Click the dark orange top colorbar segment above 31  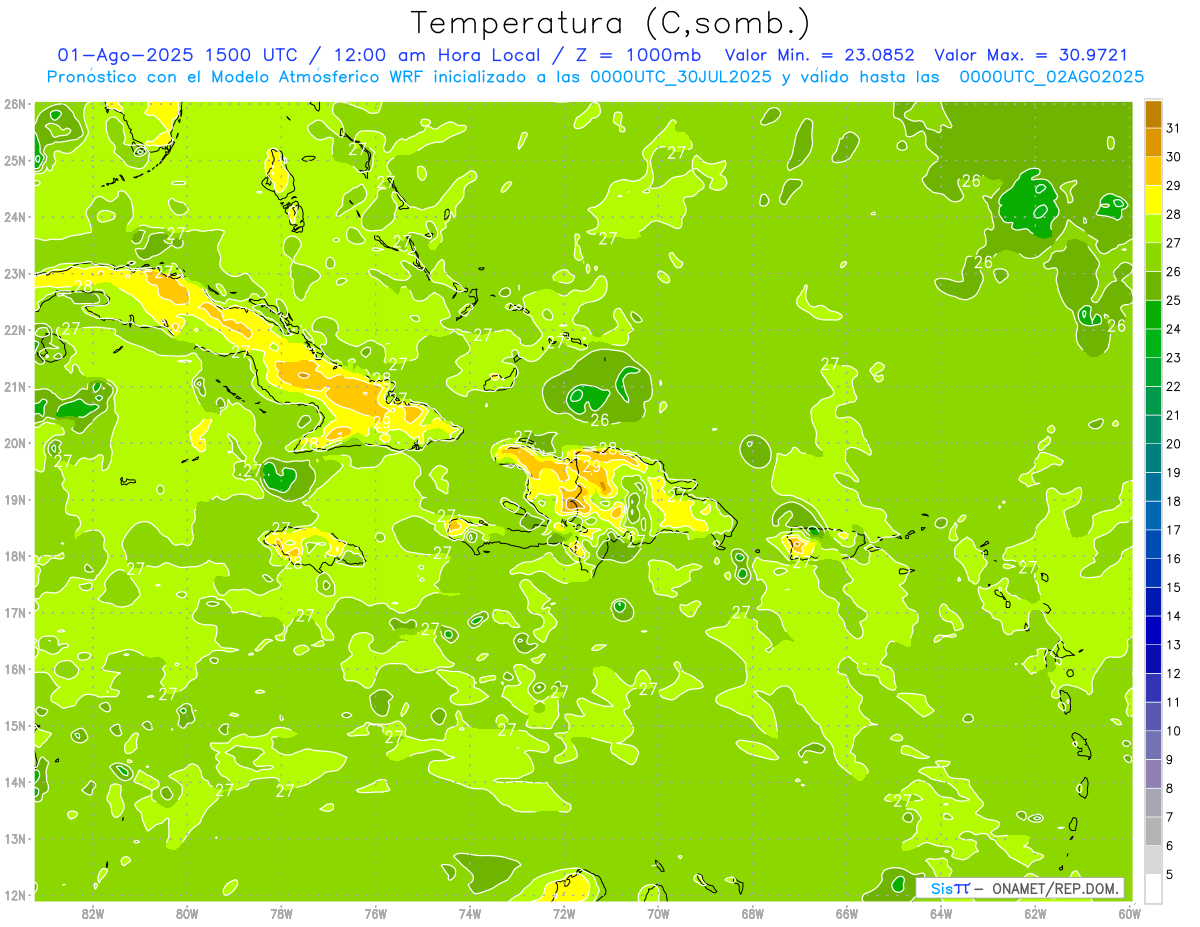[1153, 114]
